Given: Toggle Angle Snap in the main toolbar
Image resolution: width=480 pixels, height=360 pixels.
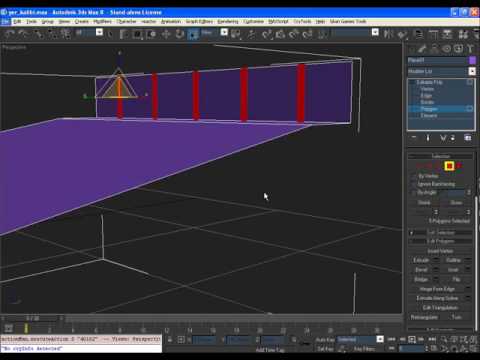Looking at the screenshot, I should tap(280, 34).
